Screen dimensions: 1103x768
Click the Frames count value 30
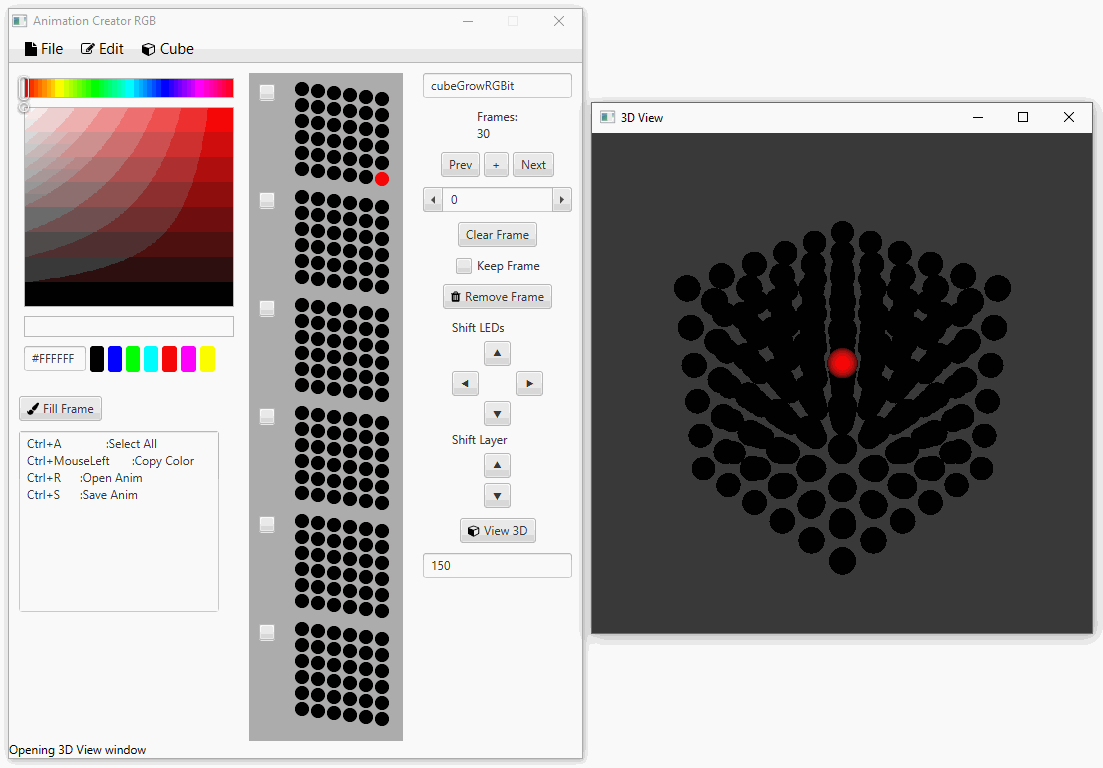point(483,134)
